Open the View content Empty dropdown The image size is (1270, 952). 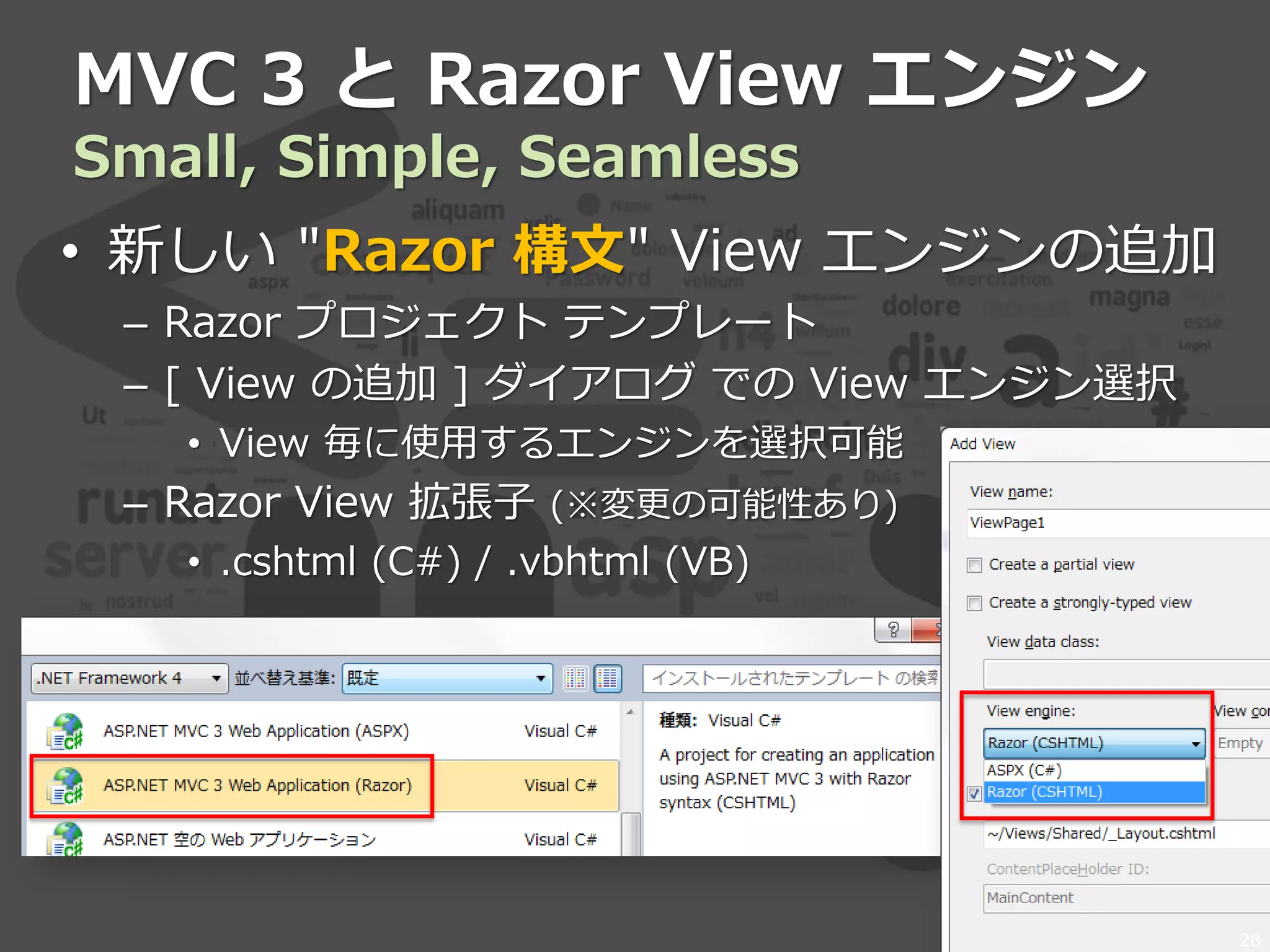click(x=1241, y=743)
